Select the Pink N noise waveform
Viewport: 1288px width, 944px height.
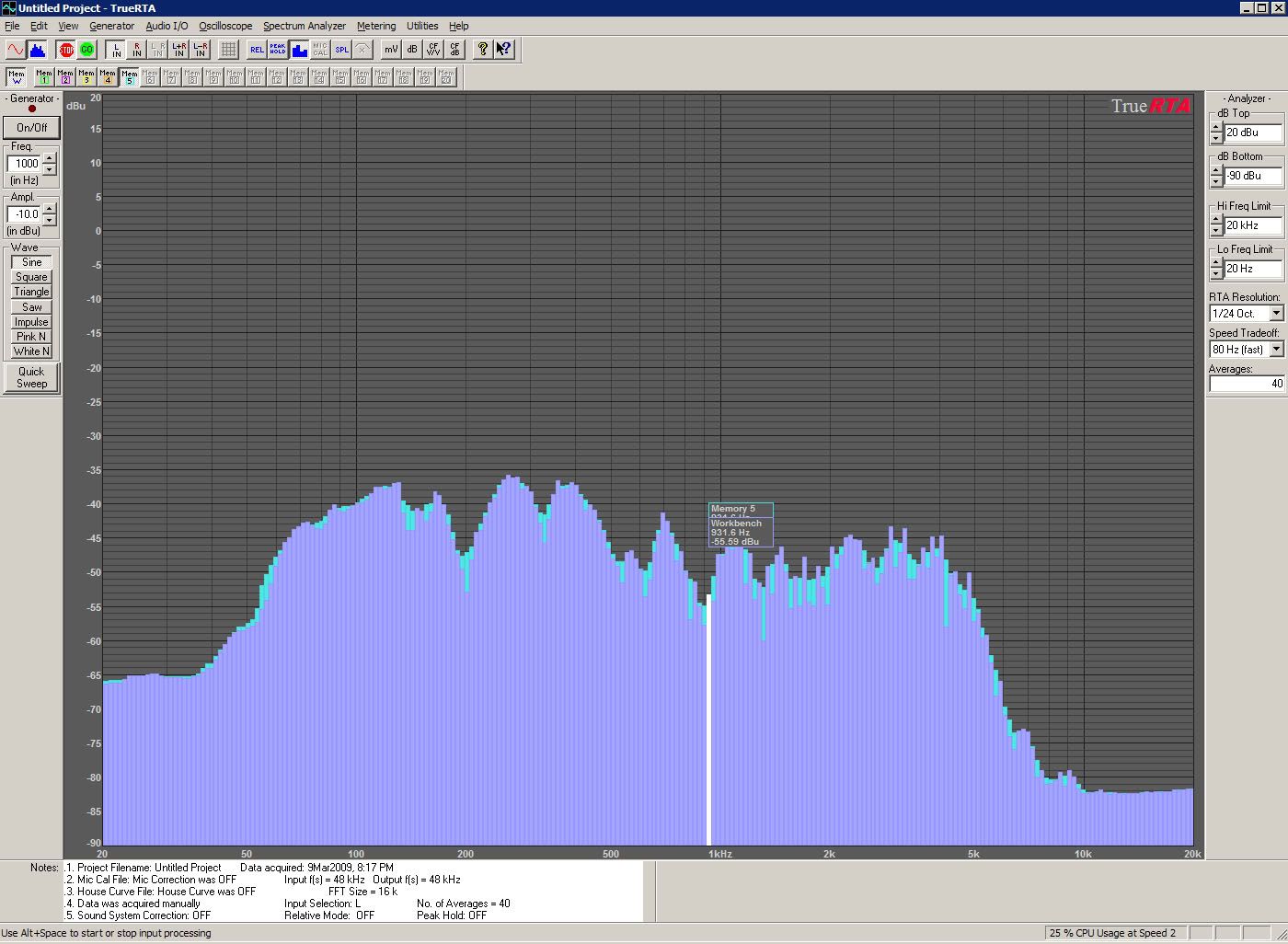point(31,337)
